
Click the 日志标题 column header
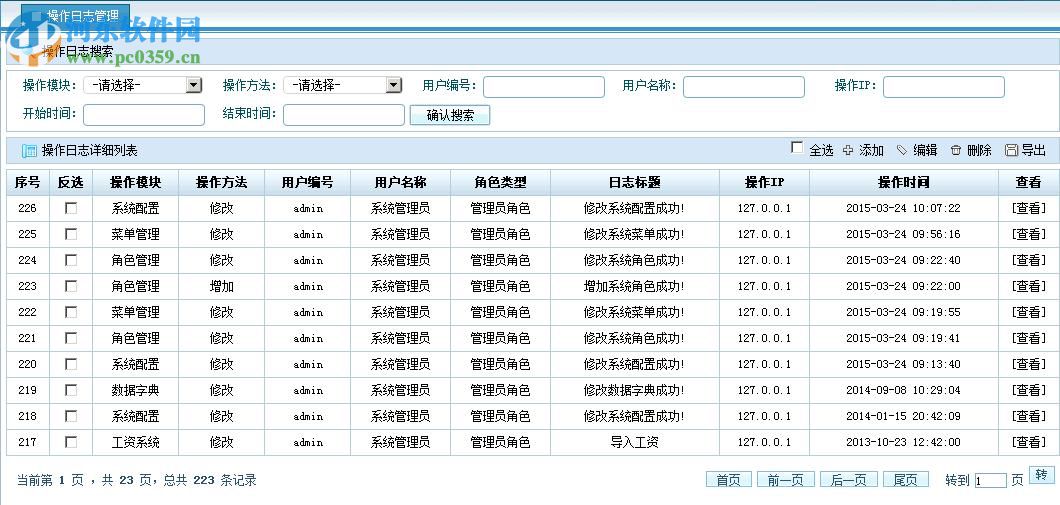634,183
